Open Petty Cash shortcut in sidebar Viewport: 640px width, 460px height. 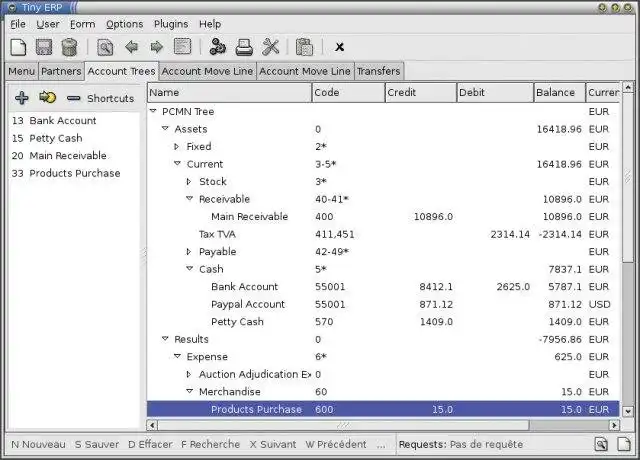(x=75, y=138)
